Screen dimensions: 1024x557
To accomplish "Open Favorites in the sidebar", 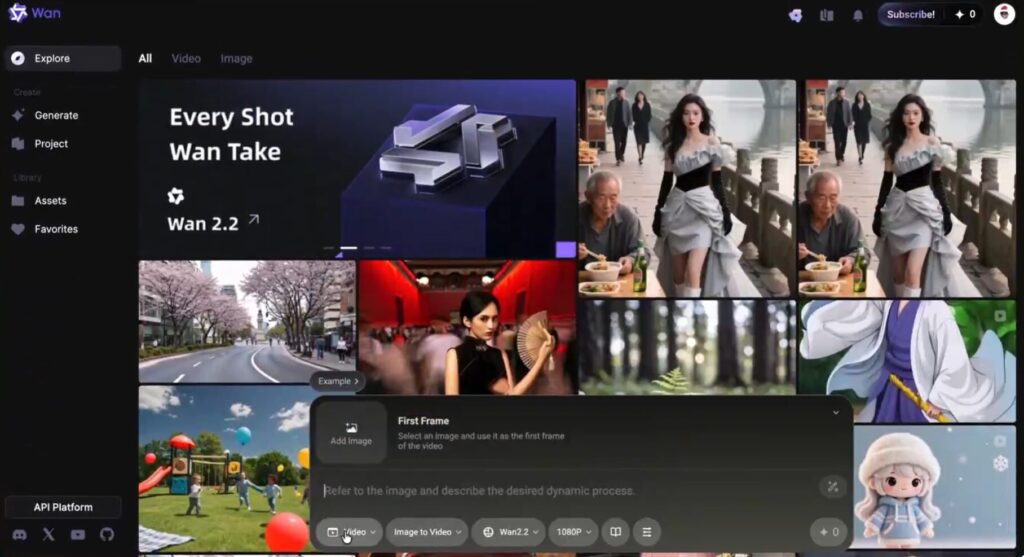I will point(56,229).
